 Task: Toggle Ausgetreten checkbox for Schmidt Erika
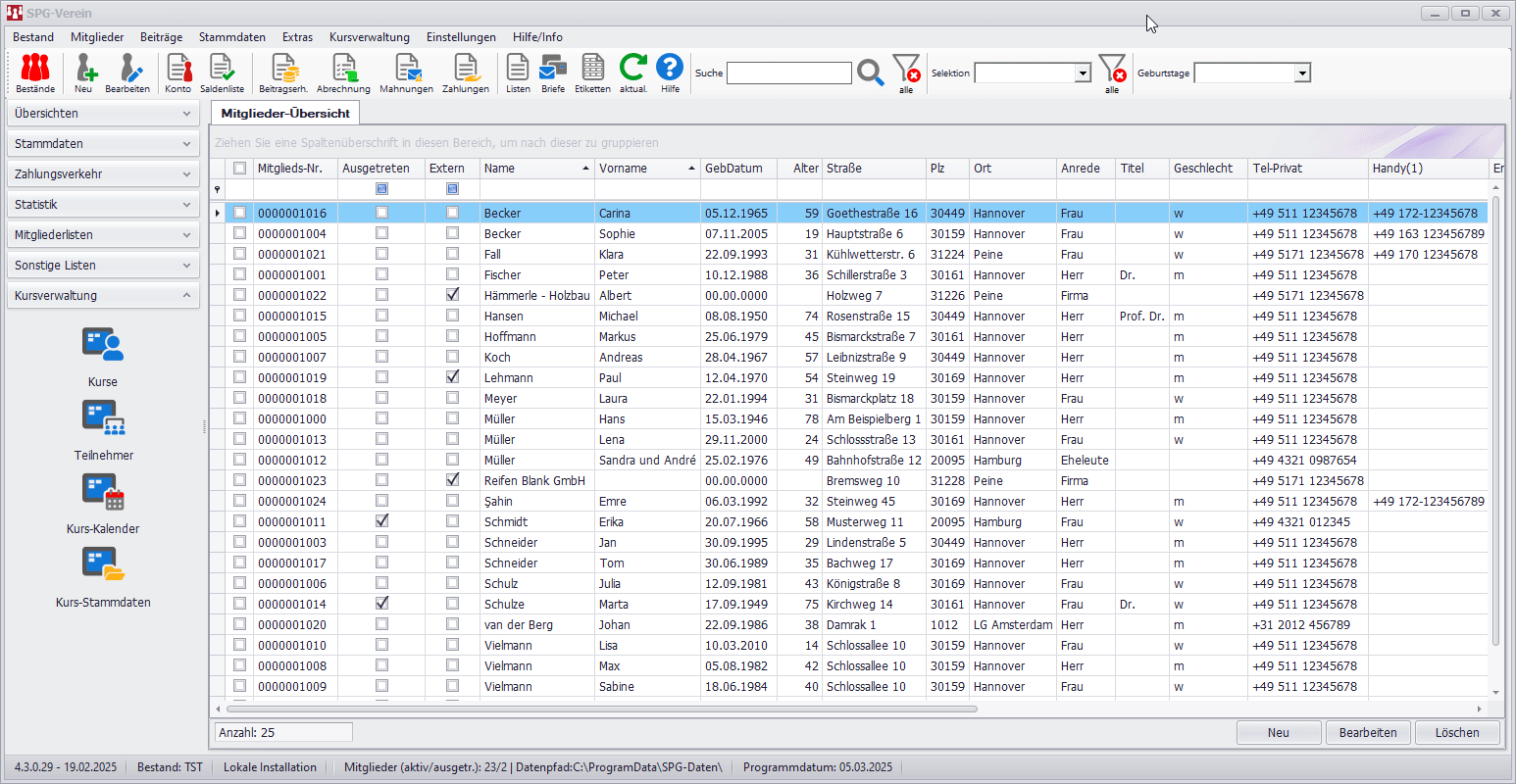(381, 520)
